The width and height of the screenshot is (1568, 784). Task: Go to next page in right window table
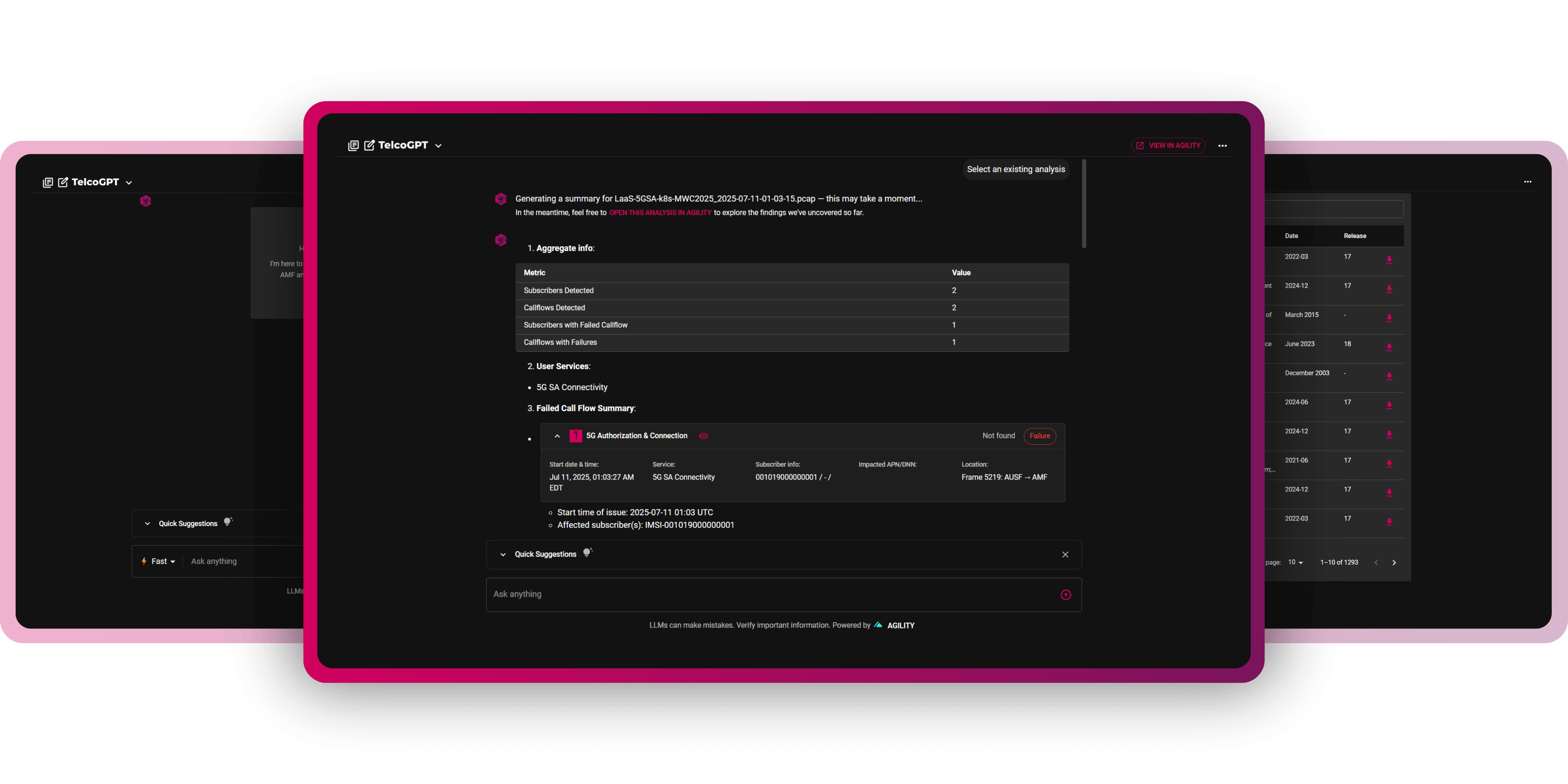[1394, 563]
